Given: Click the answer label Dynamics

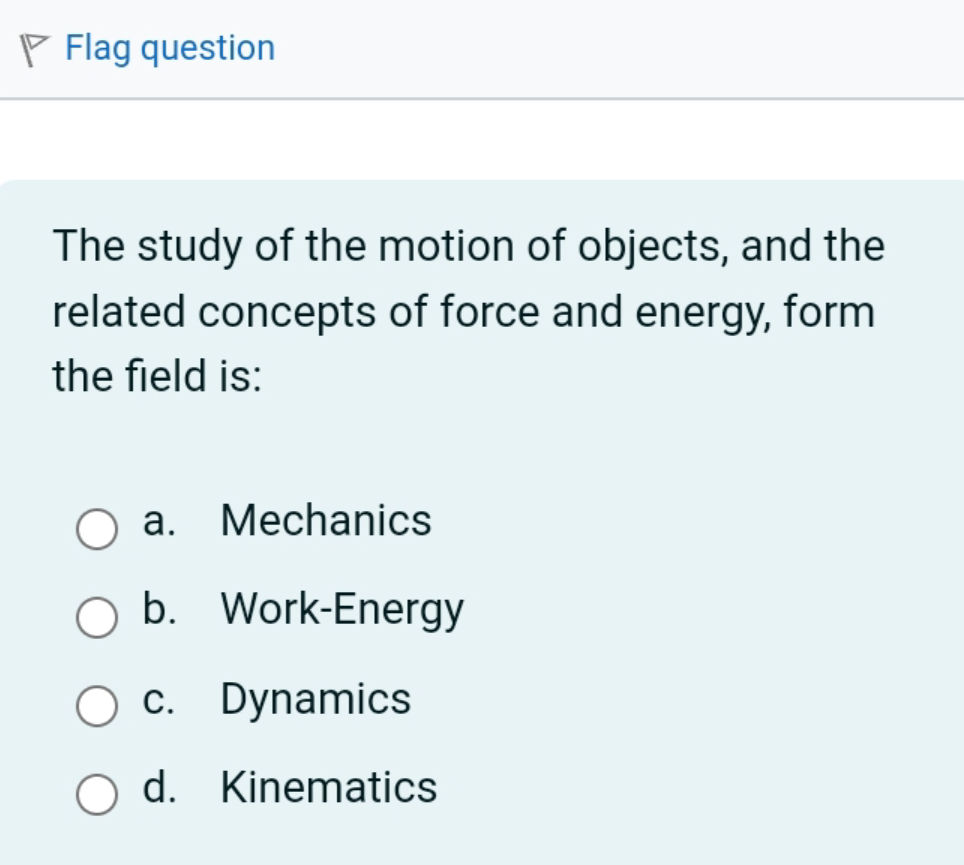Looking at the screenshot, I should click(315, 699).
